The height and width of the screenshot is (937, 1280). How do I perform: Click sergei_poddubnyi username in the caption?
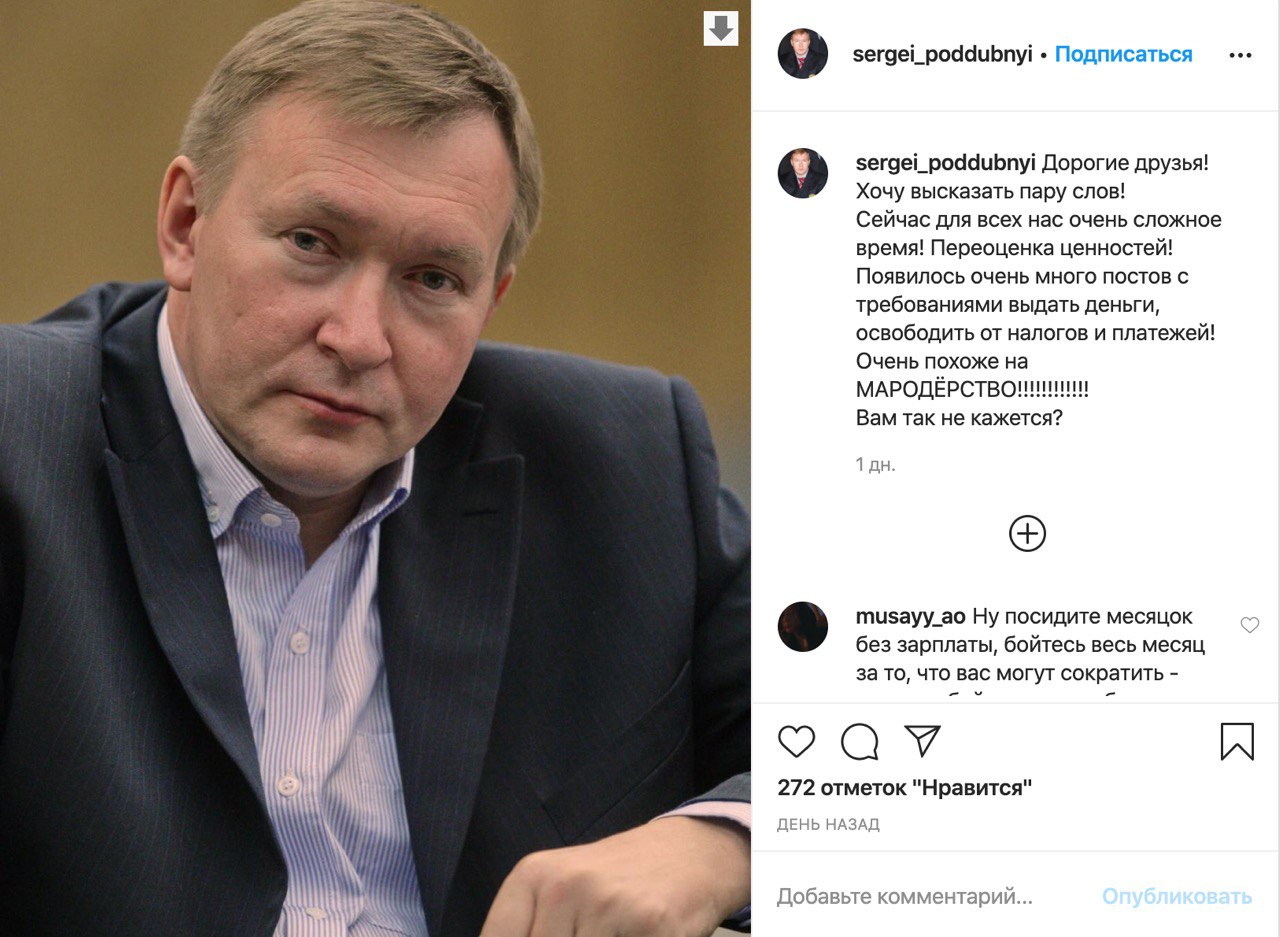(945, 163)
